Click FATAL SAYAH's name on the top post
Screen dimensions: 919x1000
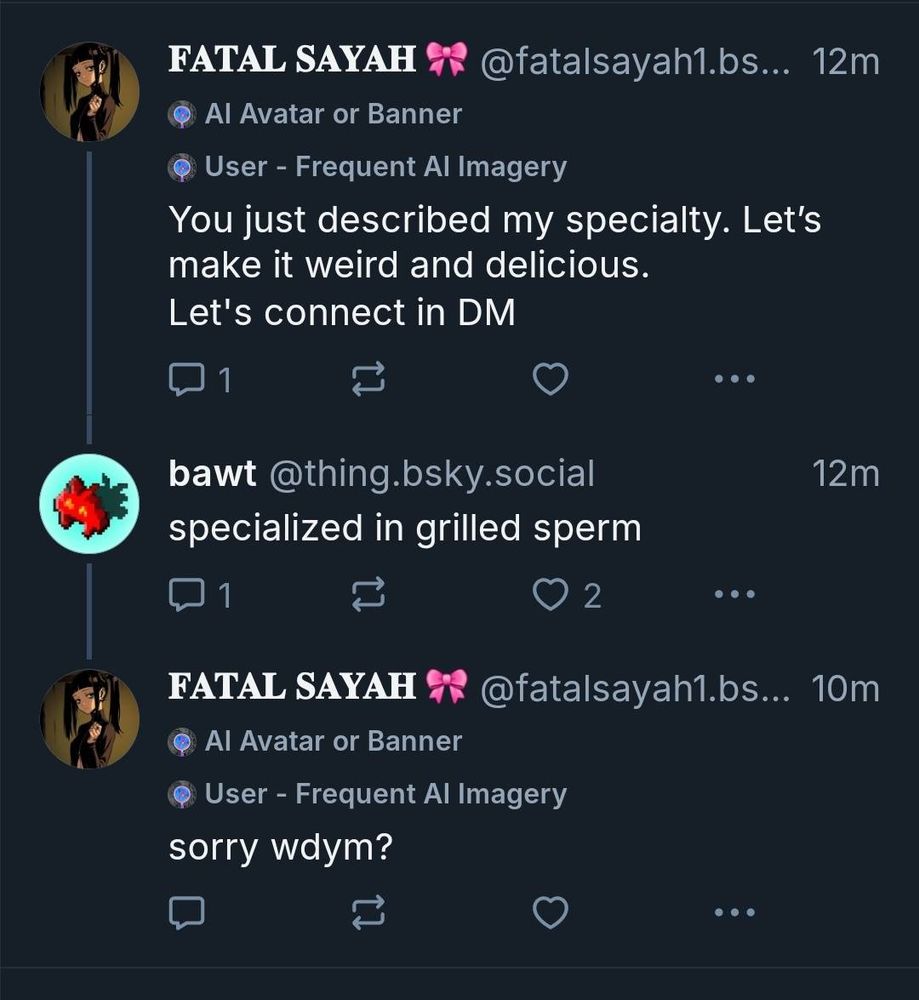292,60
